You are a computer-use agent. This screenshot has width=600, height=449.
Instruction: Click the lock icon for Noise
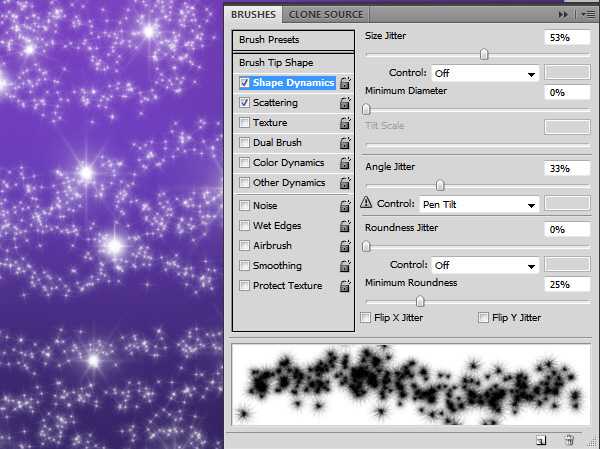pyautogui.click(x=345, y=206)
